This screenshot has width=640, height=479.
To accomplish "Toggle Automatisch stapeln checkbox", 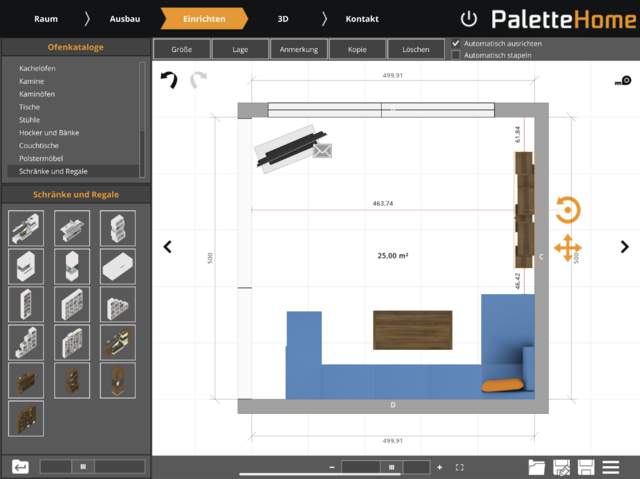I will [x=456, y=55].
